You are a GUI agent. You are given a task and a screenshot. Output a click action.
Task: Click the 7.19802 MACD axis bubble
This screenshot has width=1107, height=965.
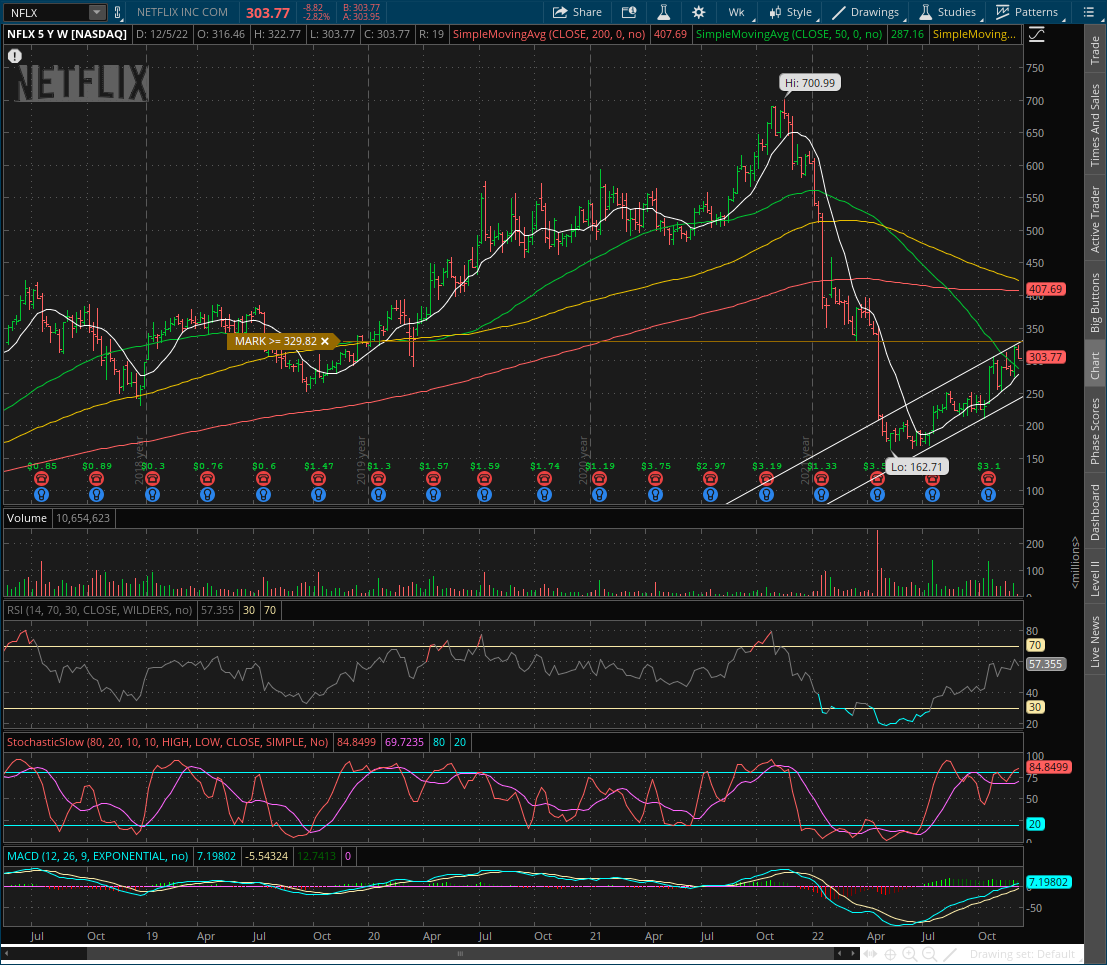click(1048, 882)
